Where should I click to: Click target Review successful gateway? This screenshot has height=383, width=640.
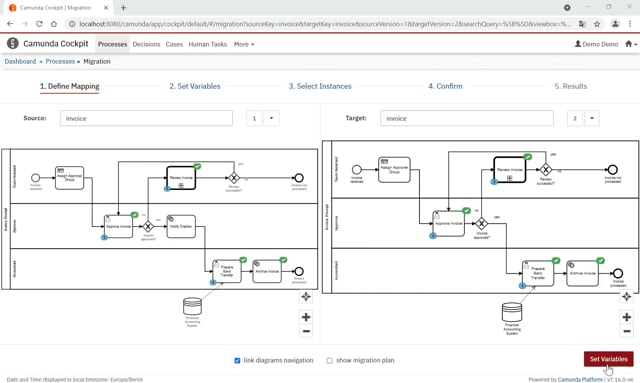point(546,169)
